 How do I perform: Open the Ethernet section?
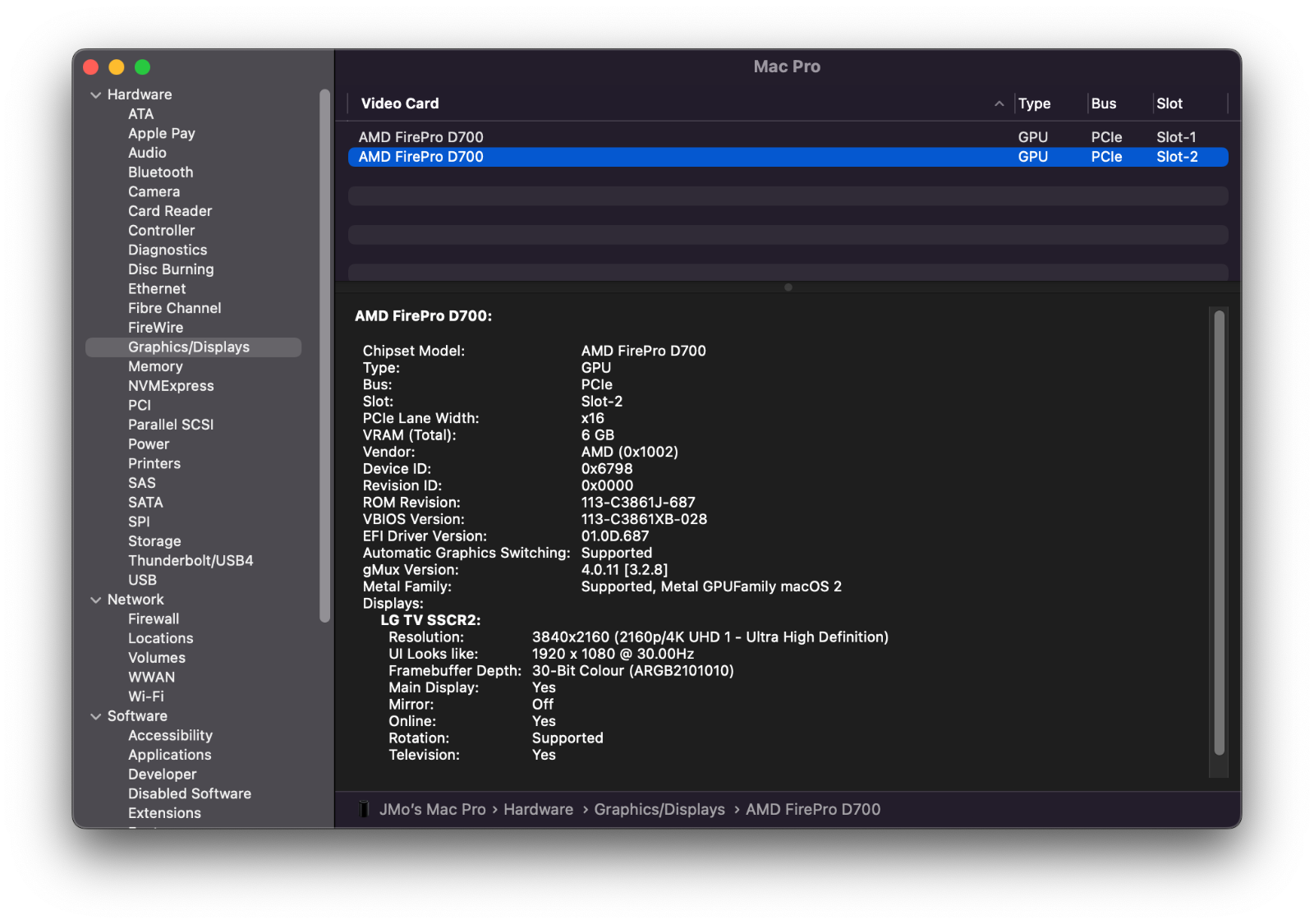pos(157,289)
